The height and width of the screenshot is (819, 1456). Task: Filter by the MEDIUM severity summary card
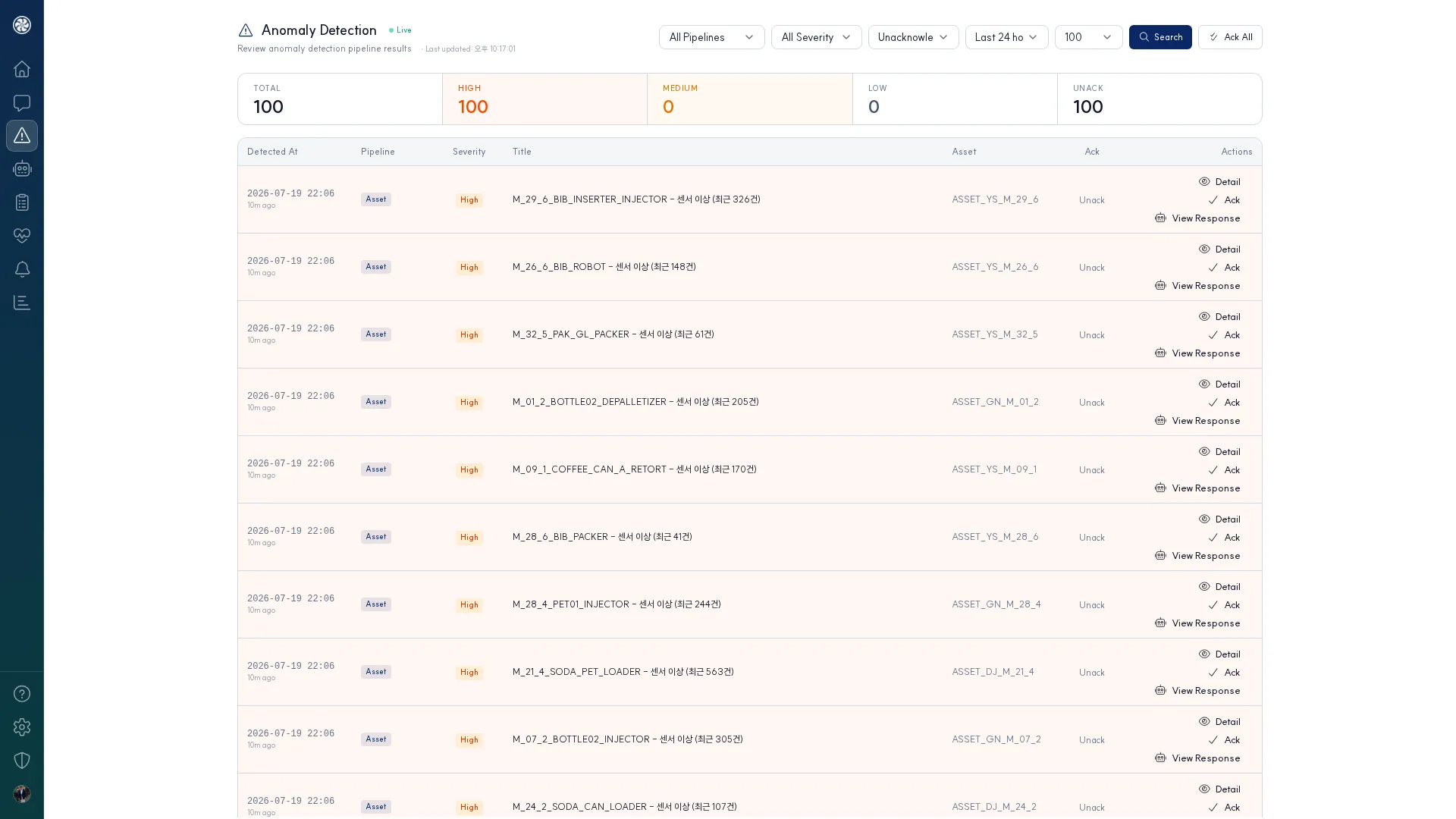coord(749,99)
